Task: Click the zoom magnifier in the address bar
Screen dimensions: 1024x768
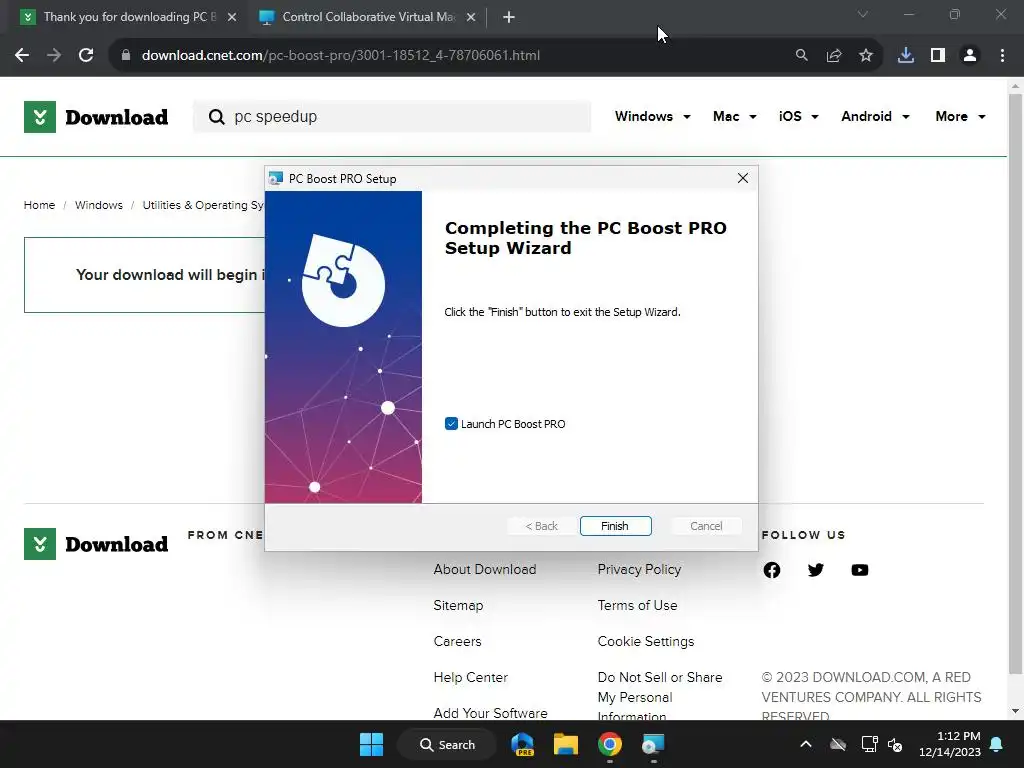Action: click(801, 56)
